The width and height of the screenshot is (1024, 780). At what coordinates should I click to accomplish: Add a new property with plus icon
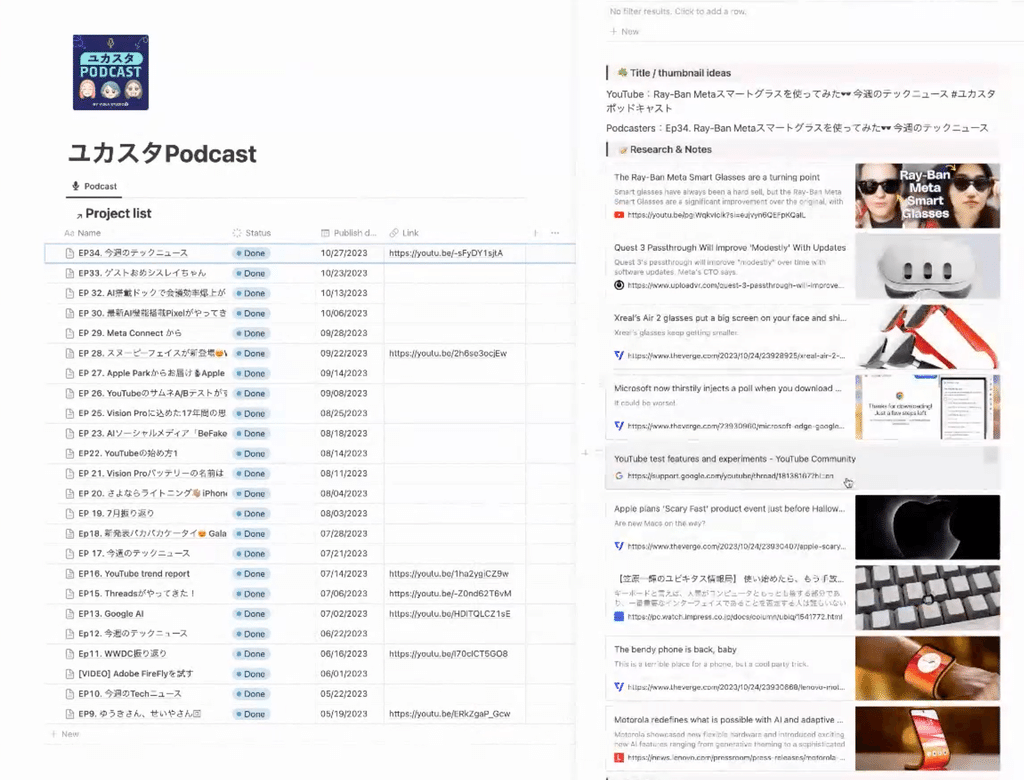(x=536, y=233)
